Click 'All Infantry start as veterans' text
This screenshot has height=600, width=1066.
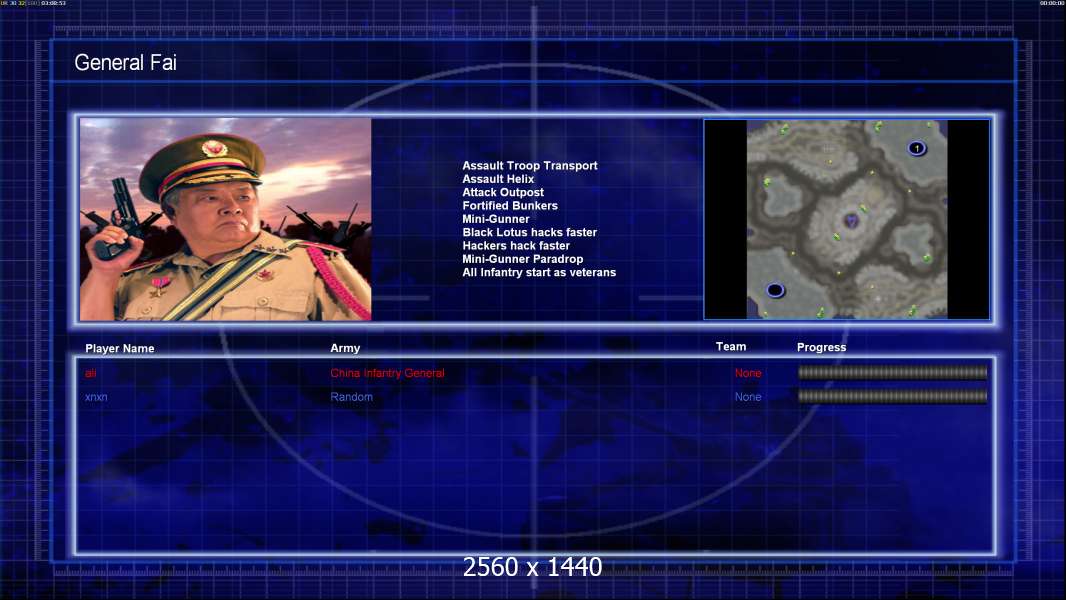pos(539,272)
